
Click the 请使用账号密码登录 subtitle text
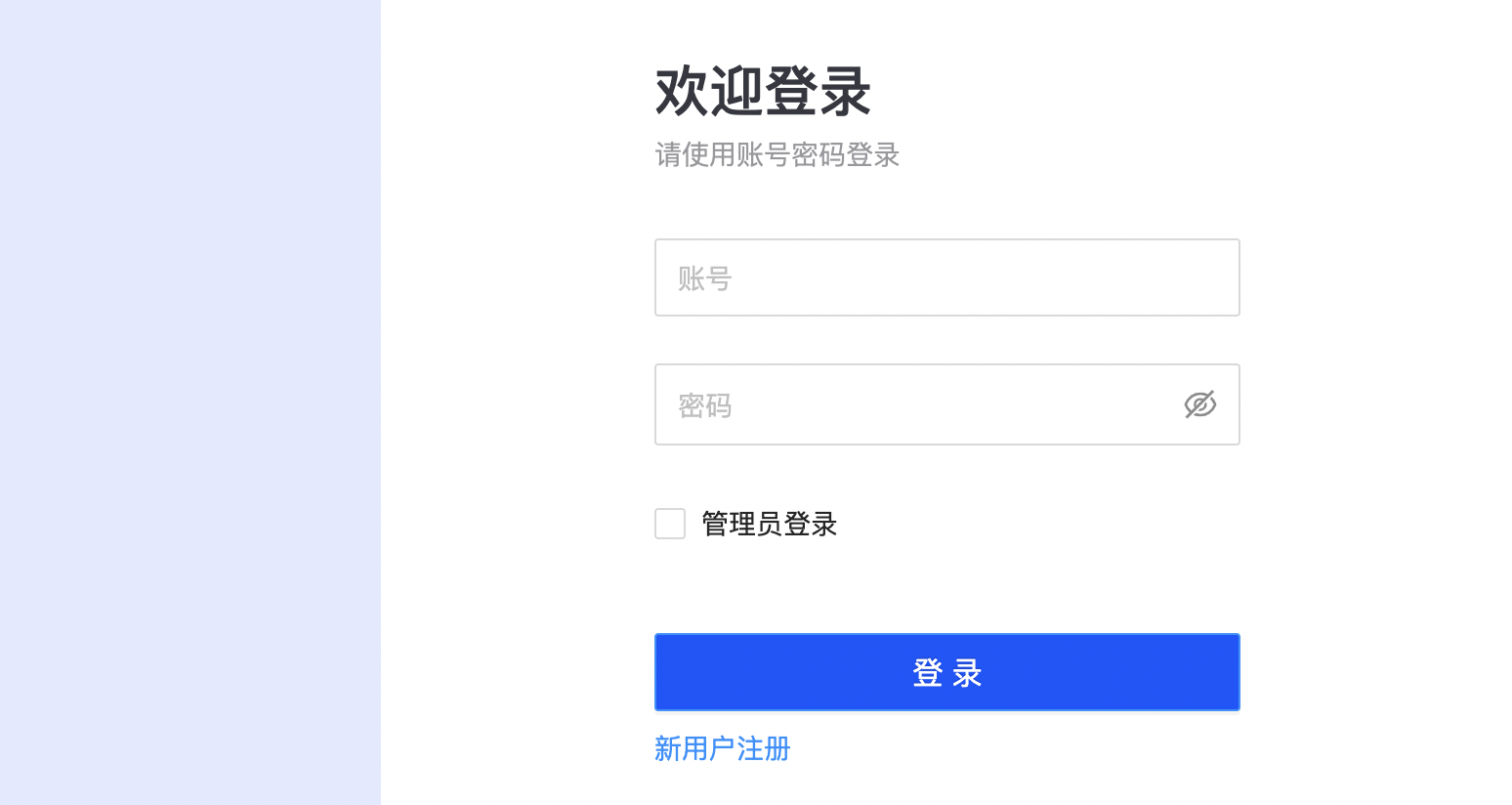777,155
